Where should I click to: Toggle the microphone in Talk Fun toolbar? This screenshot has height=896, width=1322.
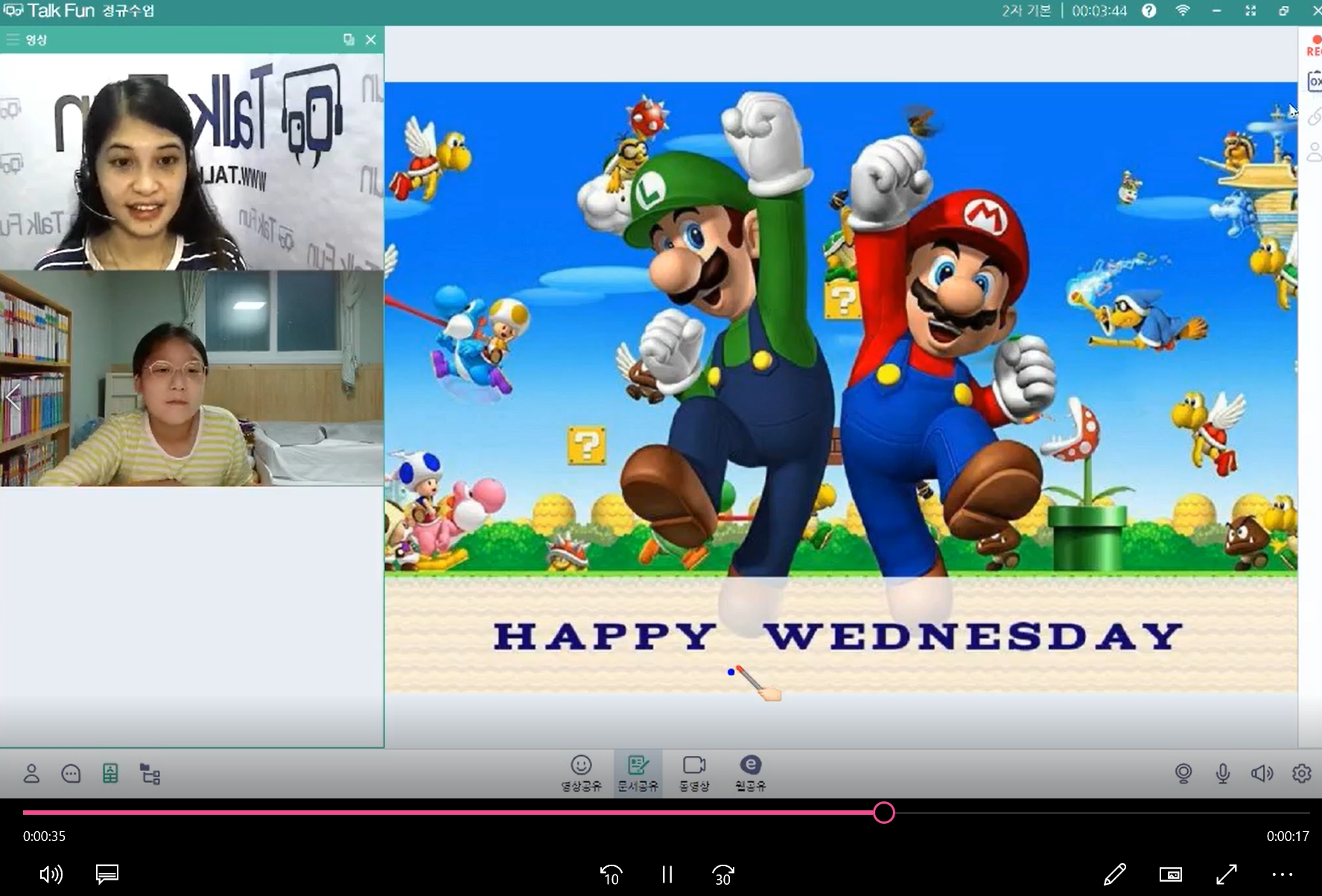coord(1222,773)
